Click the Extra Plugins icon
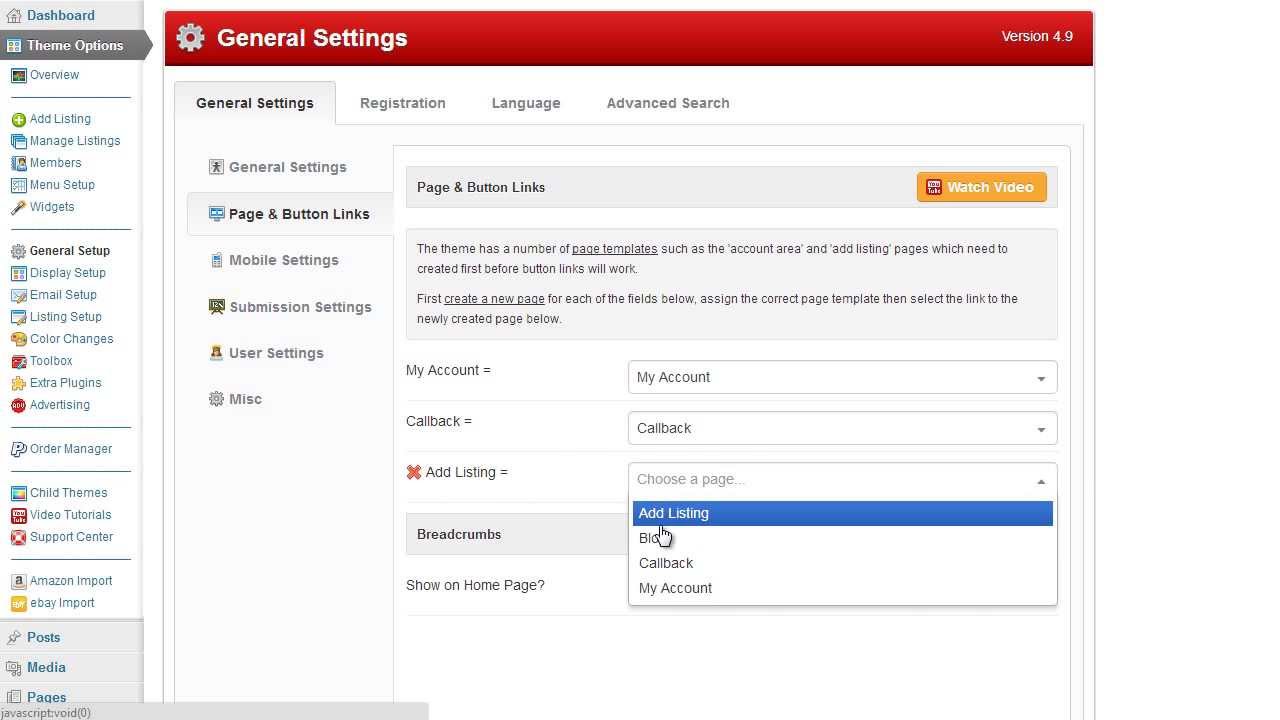Image resolution: width=1280 pixels, height=720 pixels. pyautogui.click(x=18, y=383)
